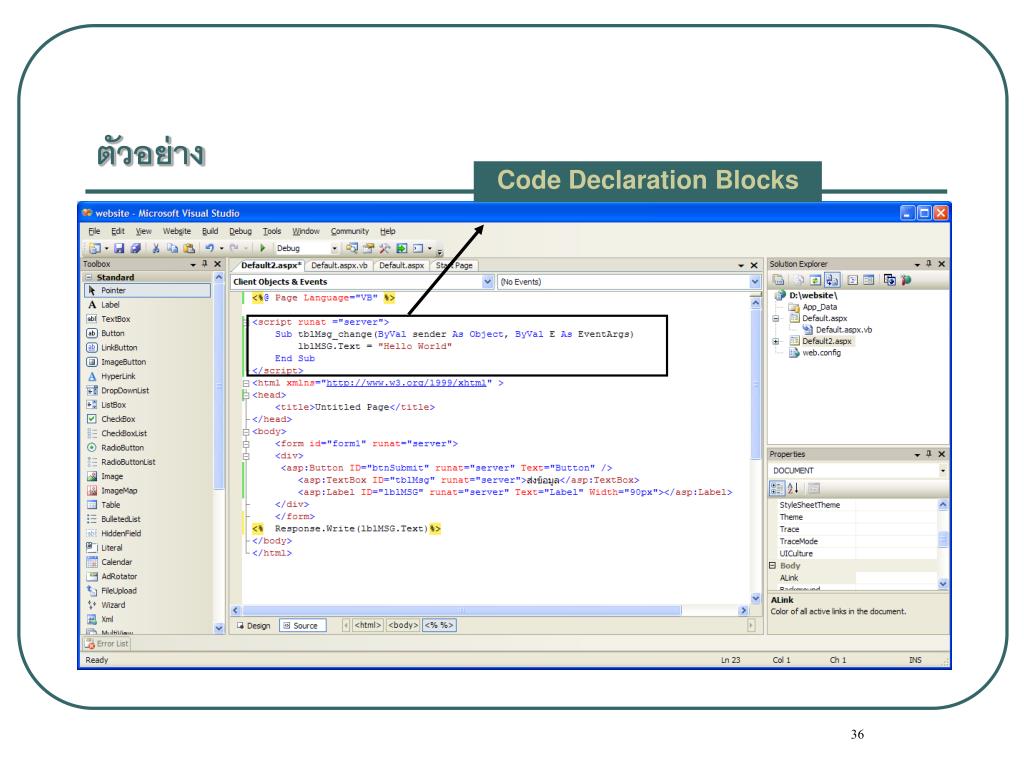Toggle auto-hide pin on the Toolbox panel

click(x=204, y=264)
